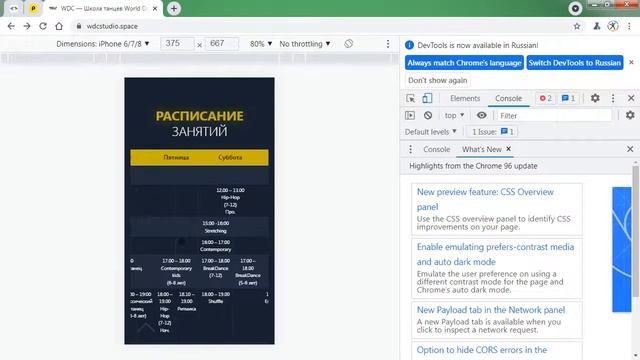Create a live expression with the eye icon
Image resolution: width=640 pixels, height=360 pixels.
pyautogui.click(x=482, y=116)
